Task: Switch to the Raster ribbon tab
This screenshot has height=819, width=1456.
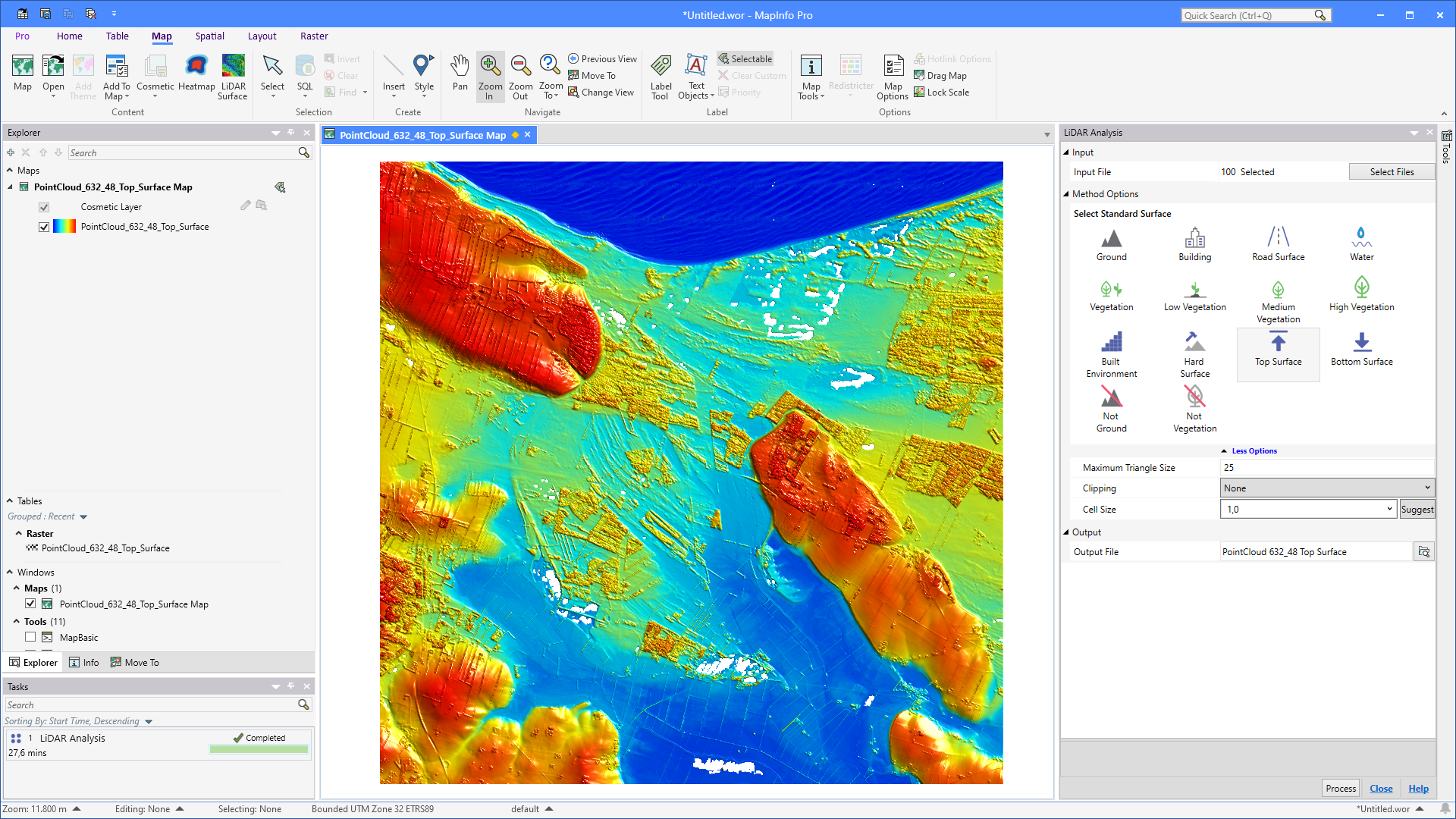Action: tap(314, 36)
